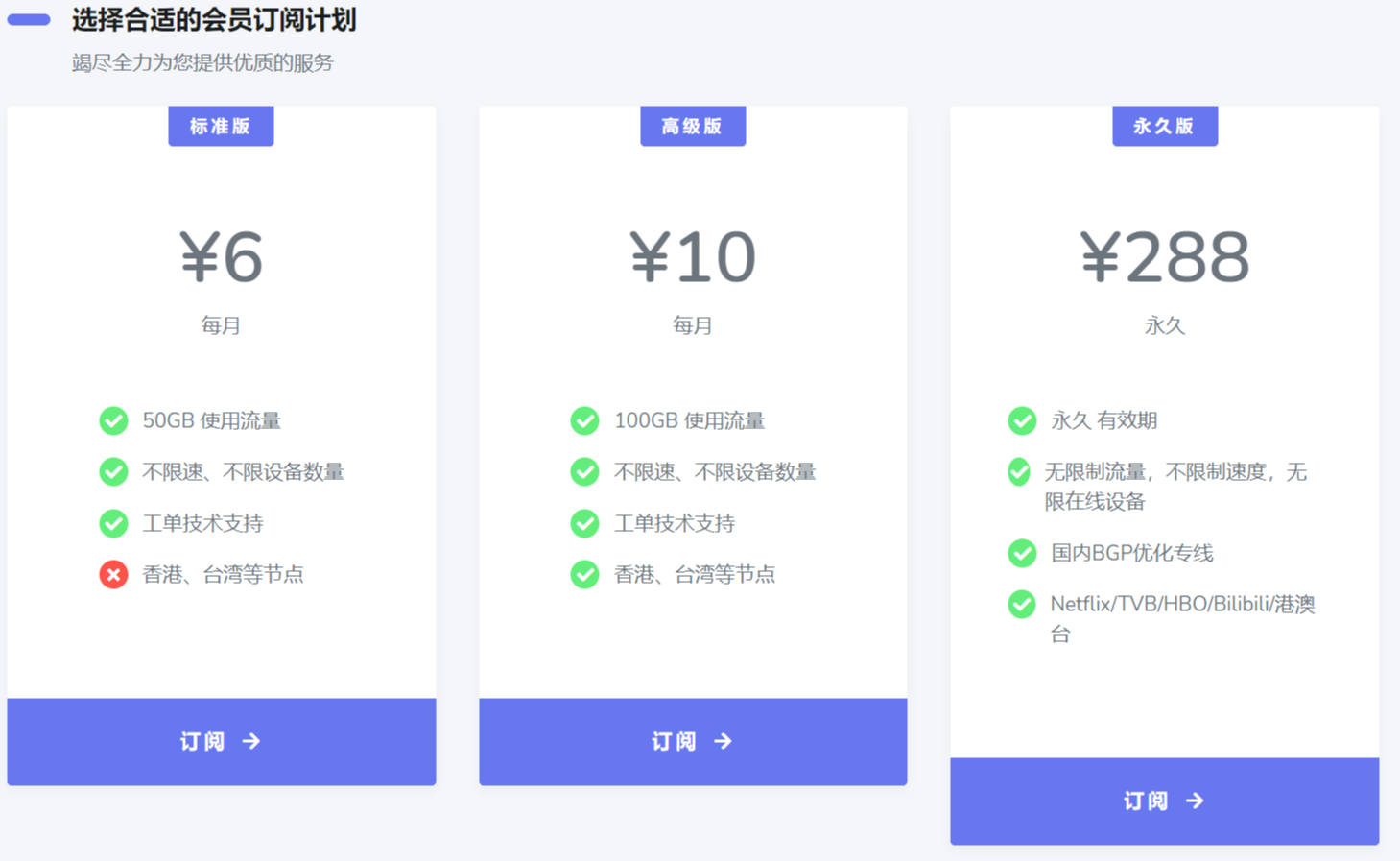
Task: Click the 永久版 label badge
Action: pyautogui.click(x=1164, y=126)
